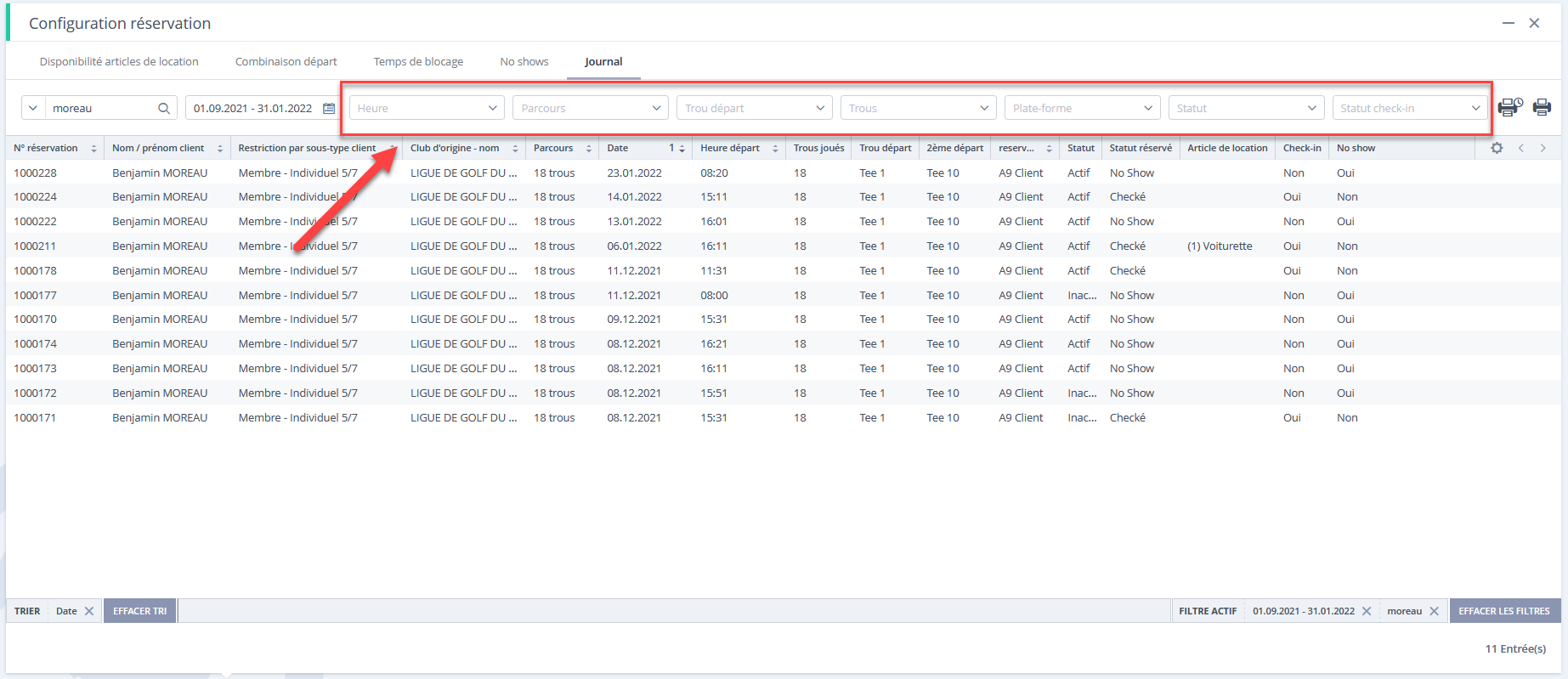Screen dimensions: 1568x679
Task: Sort by reserv... column arrows
Action: pos(1049,149)
